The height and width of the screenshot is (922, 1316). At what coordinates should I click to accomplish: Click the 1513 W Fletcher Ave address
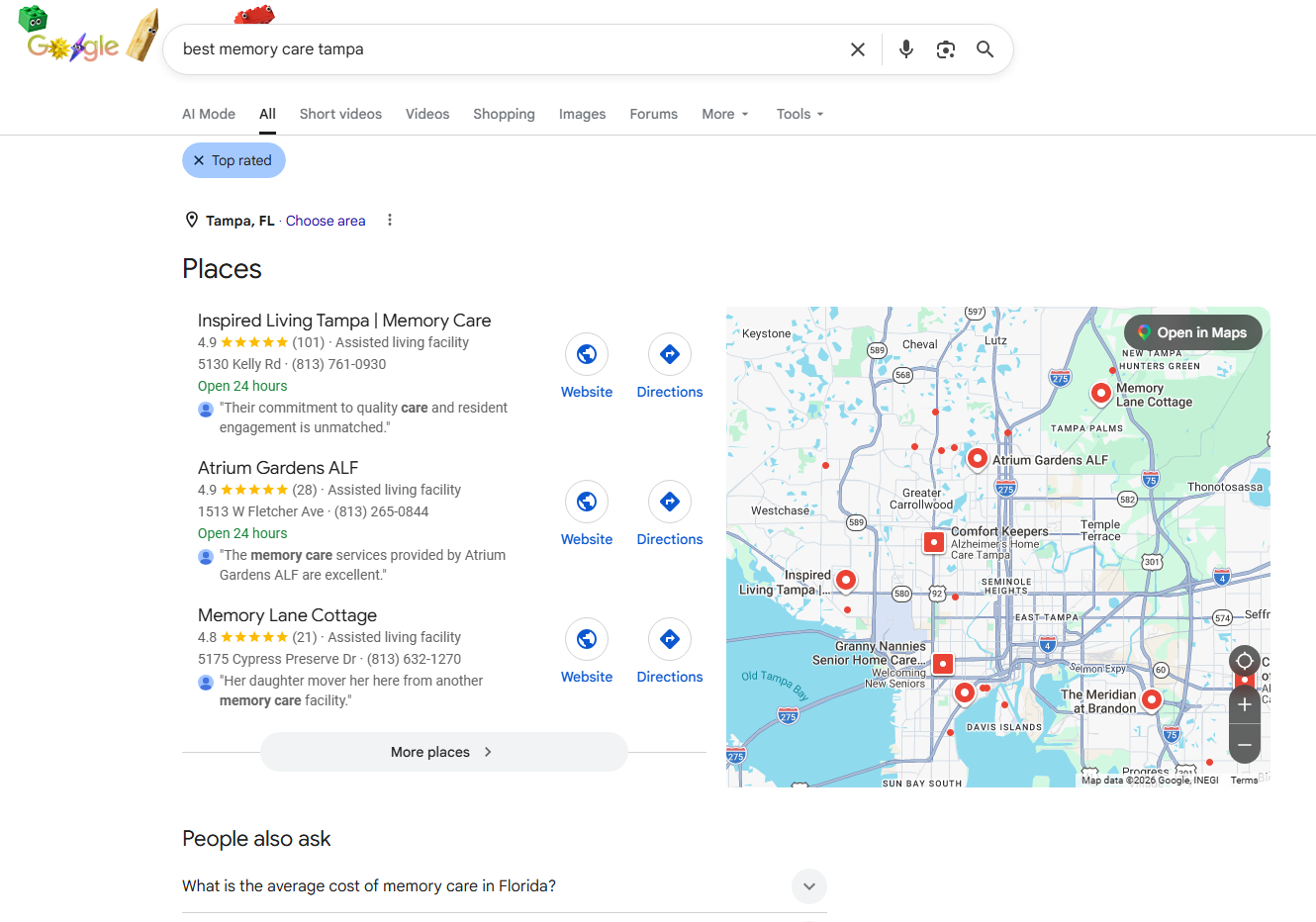[261, 511]
